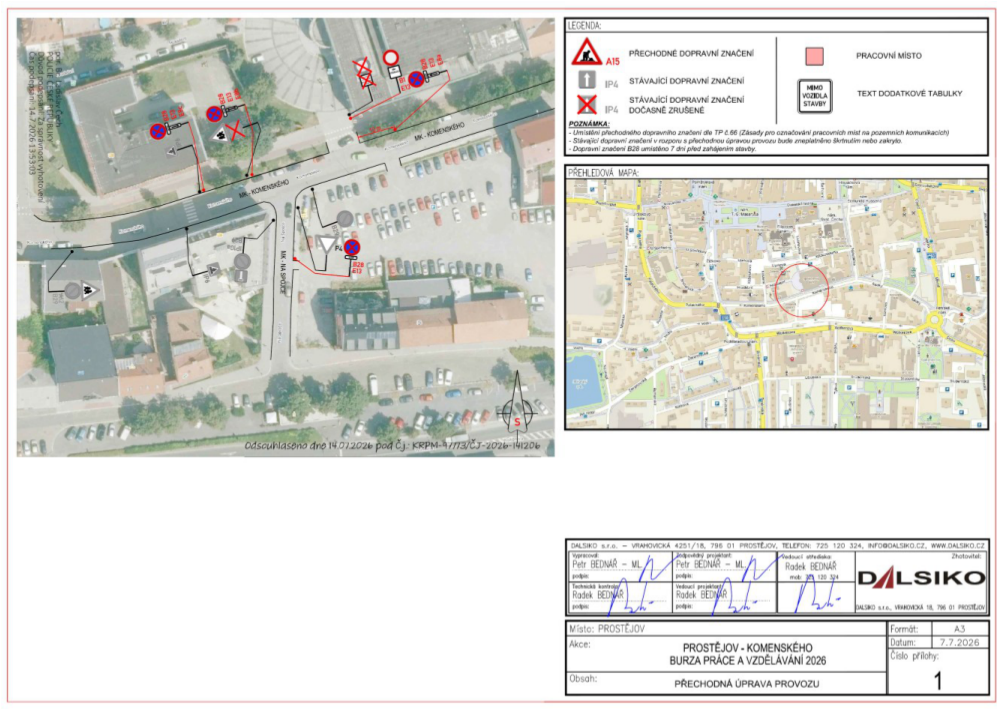Click the TEXT DODATKOVÉ TABULKY label

909,93
